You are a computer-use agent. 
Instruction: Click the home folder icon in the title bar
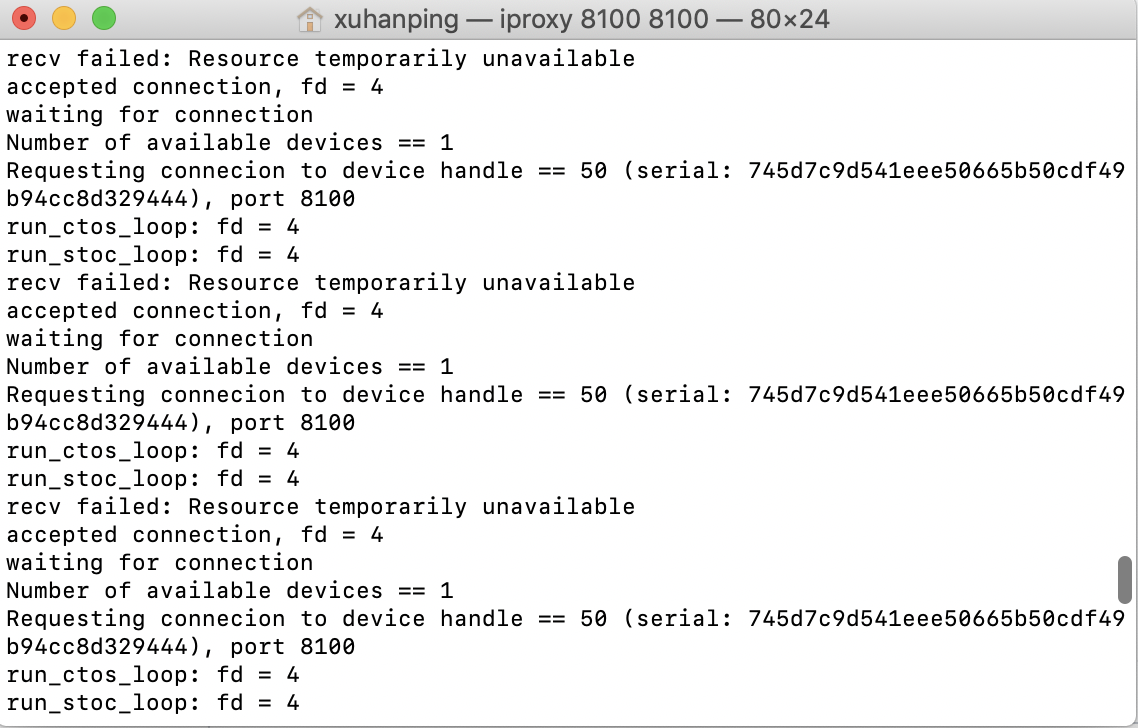point(310,19)
